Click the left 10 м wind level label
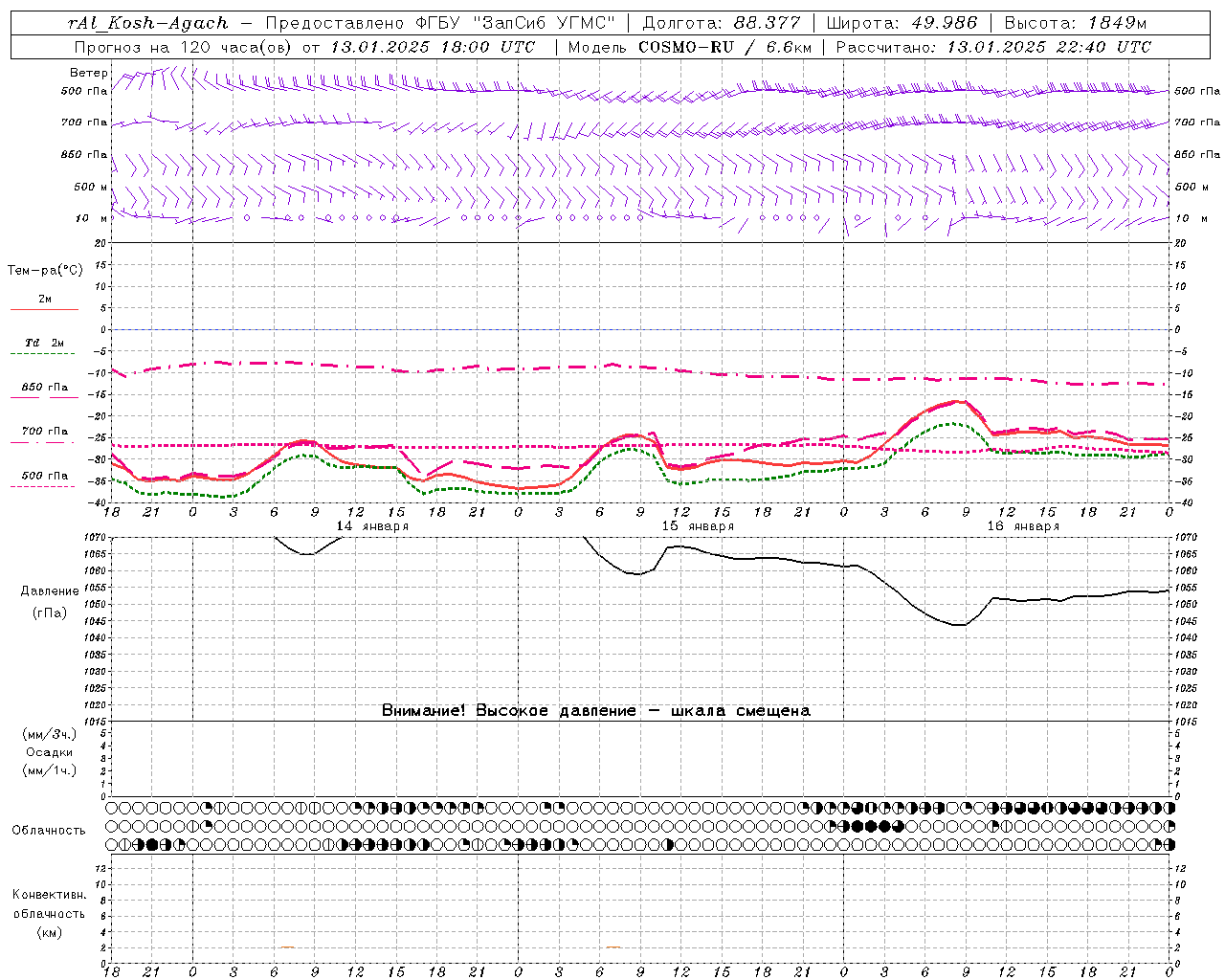This screenshot has width=1225, height=980. (91, 218)
